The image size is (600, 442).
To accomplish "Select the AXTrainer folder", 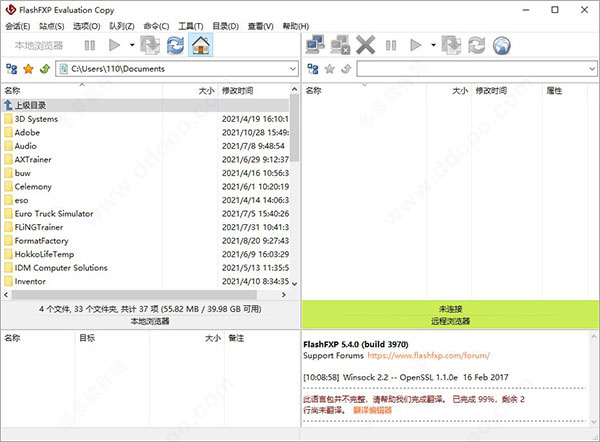I will 33,160.
